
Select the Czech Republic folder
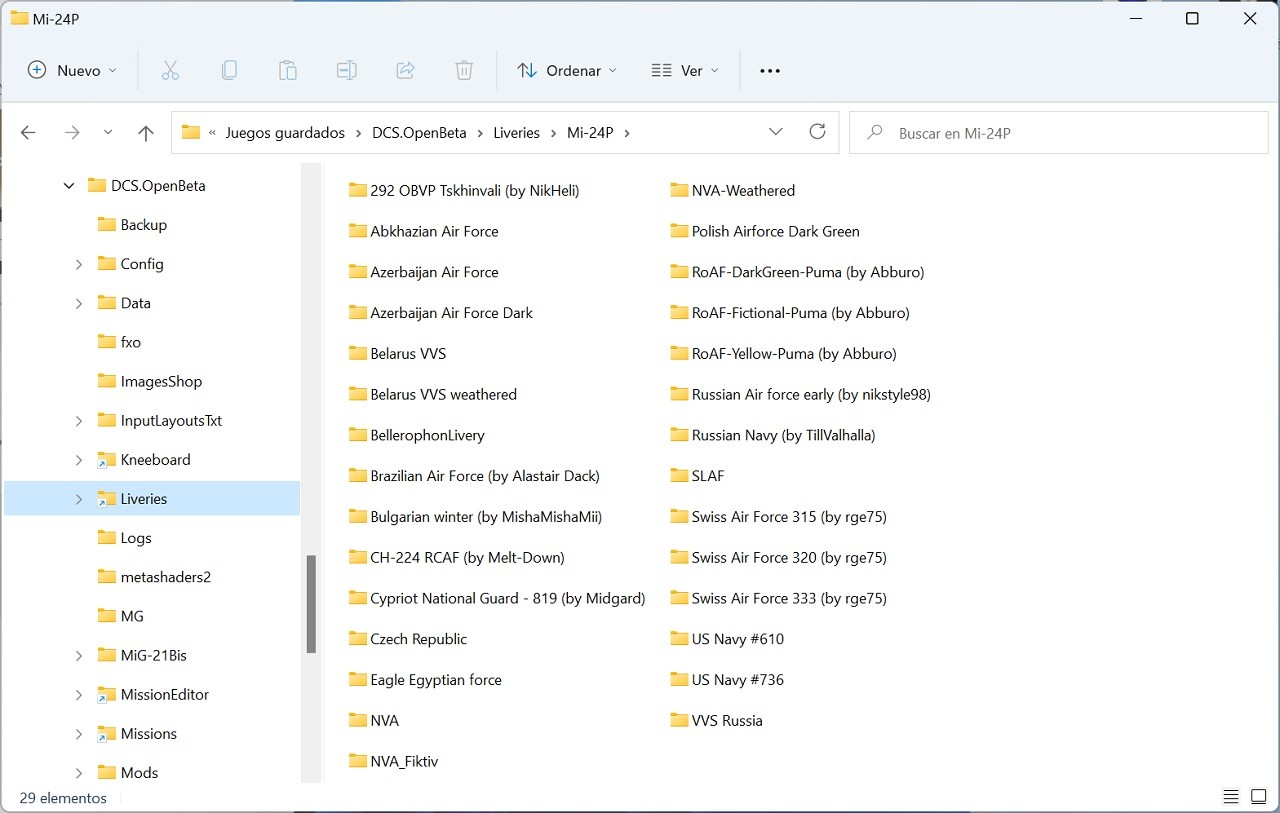[408, 639]
